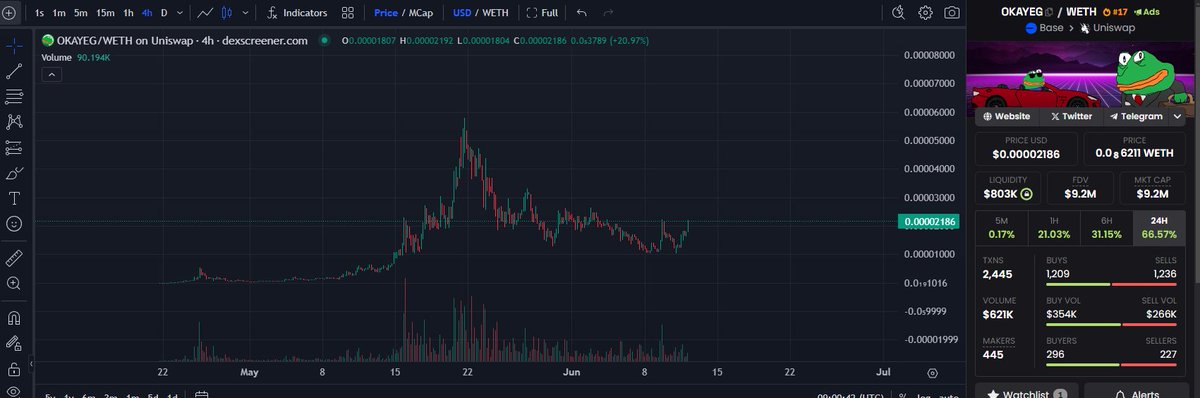Activate the zoom in magnifier tool

coord(14,284)
